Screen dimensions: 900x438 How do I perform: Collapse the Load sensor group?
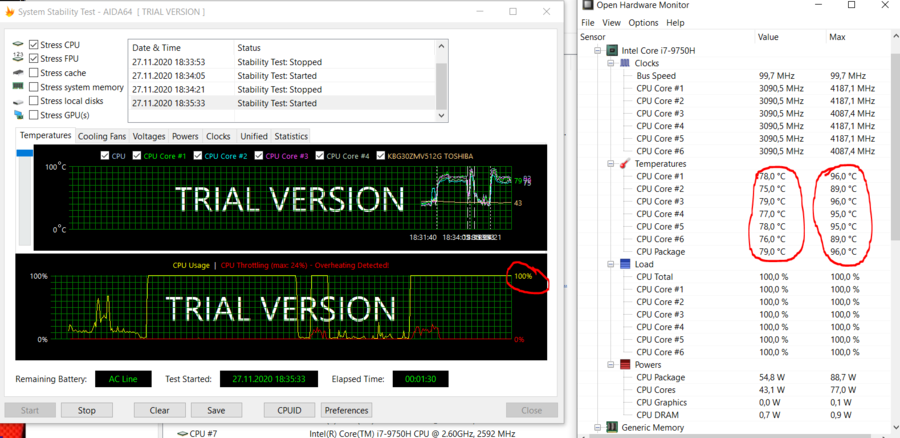611,264
